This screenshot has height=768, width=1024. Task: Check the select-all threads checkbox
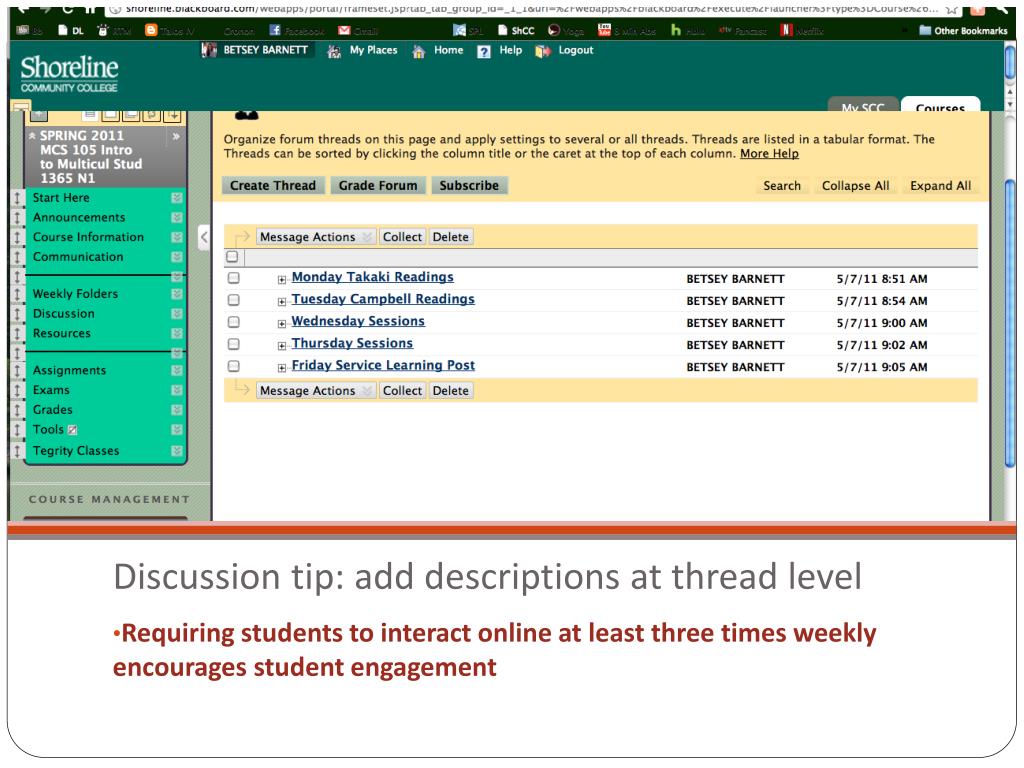232,257
